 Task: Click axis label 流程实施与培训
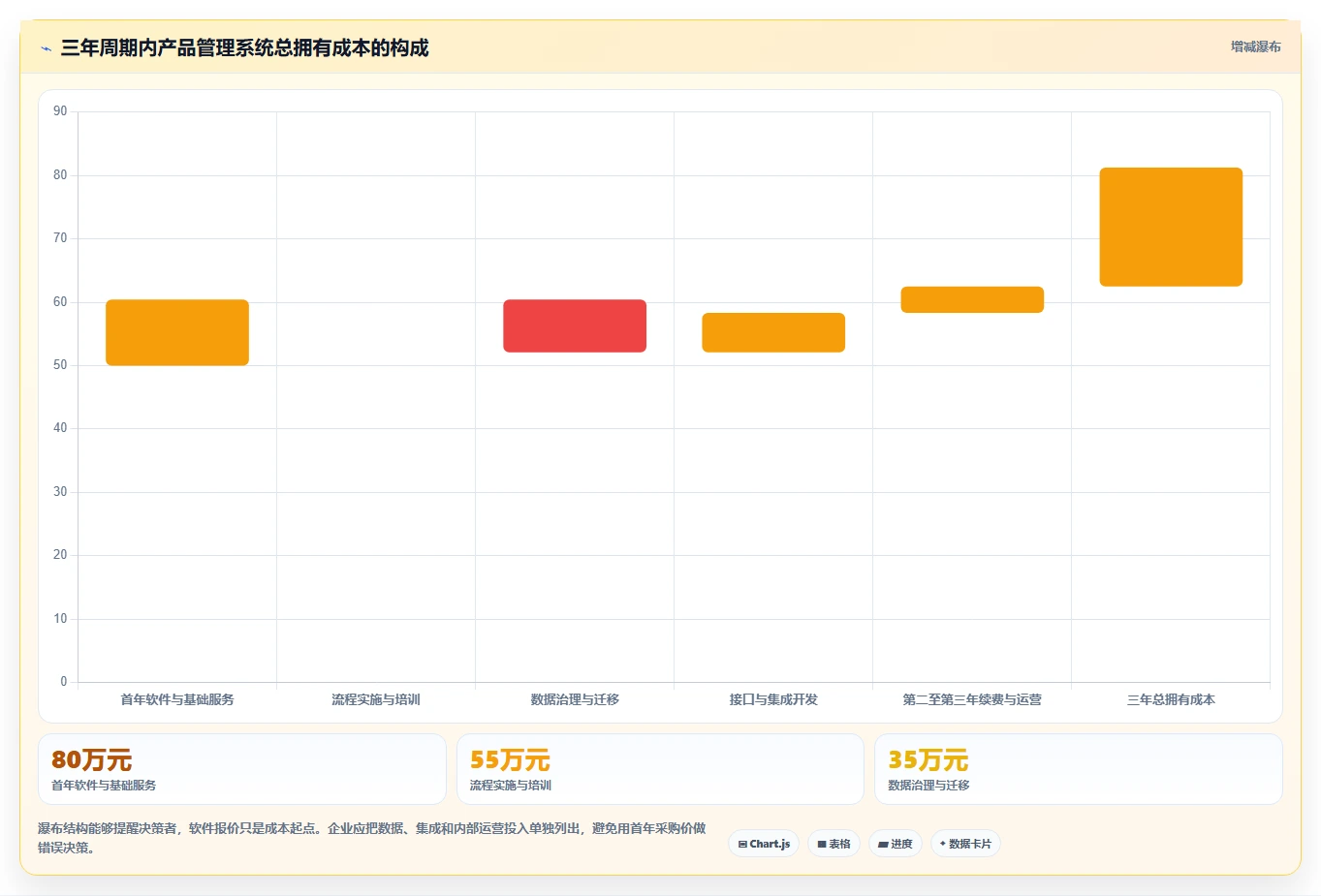click(x=376, y=699)
